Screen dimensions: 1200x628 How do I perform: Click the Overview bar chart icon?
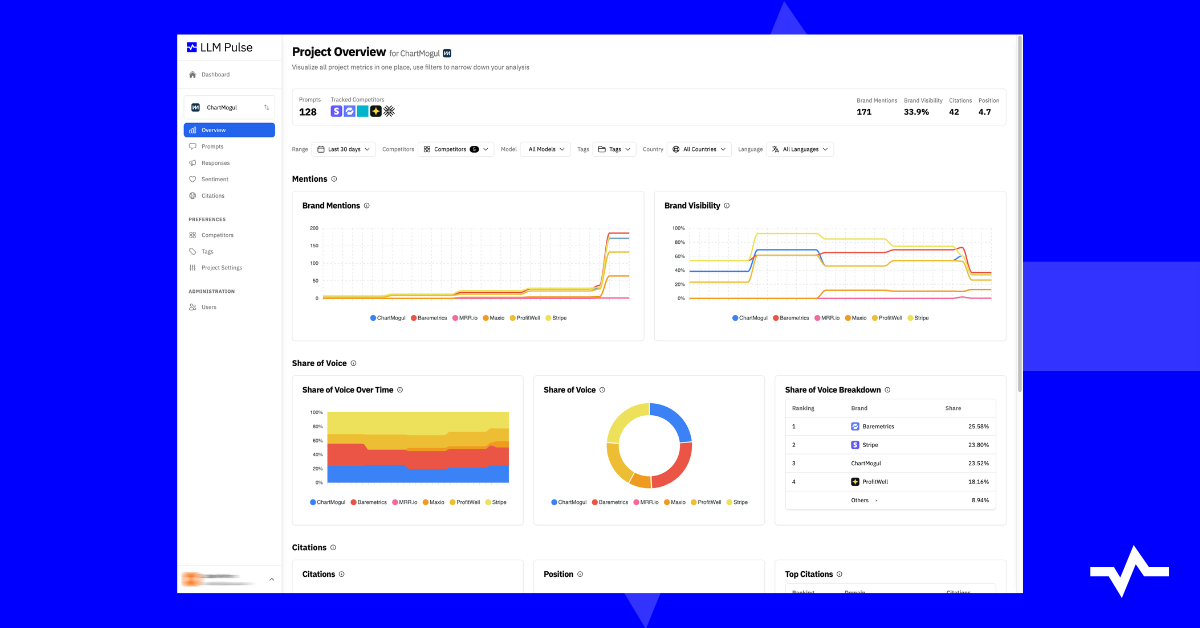192,130
